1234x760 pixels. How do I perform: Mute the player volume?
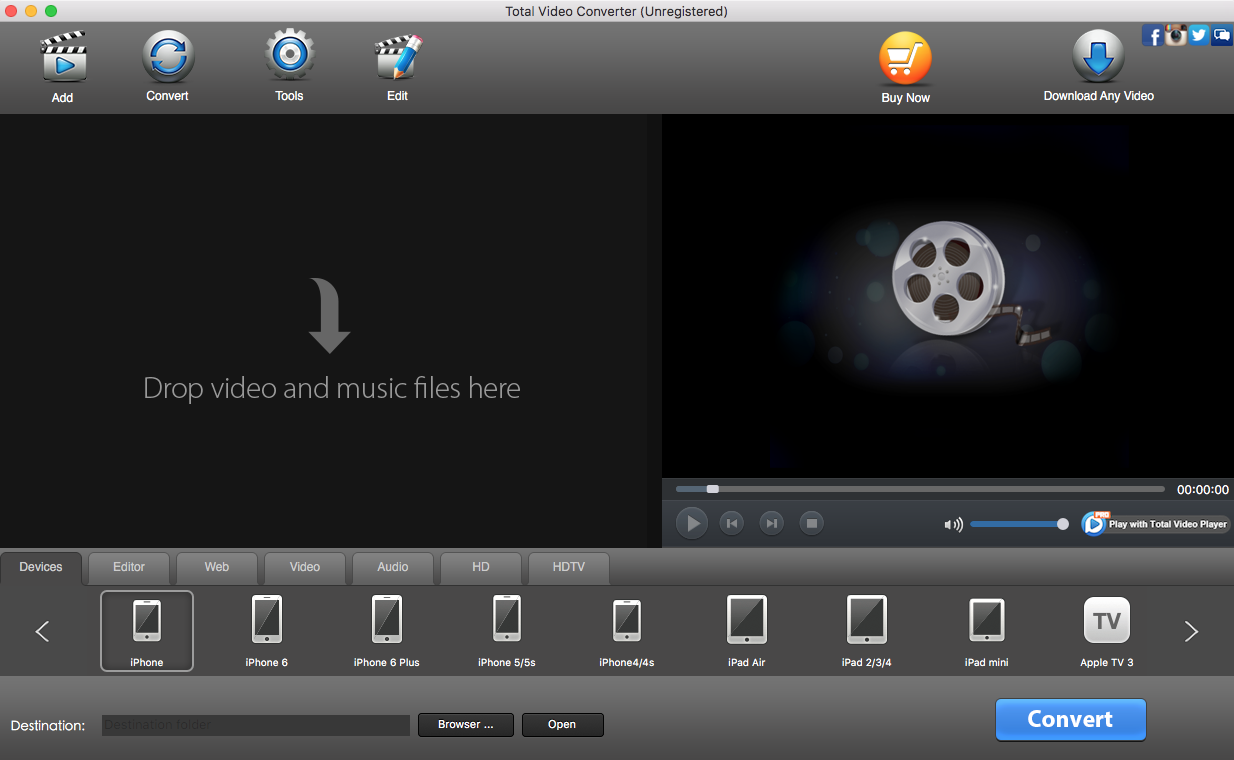[x=952, y=523]
